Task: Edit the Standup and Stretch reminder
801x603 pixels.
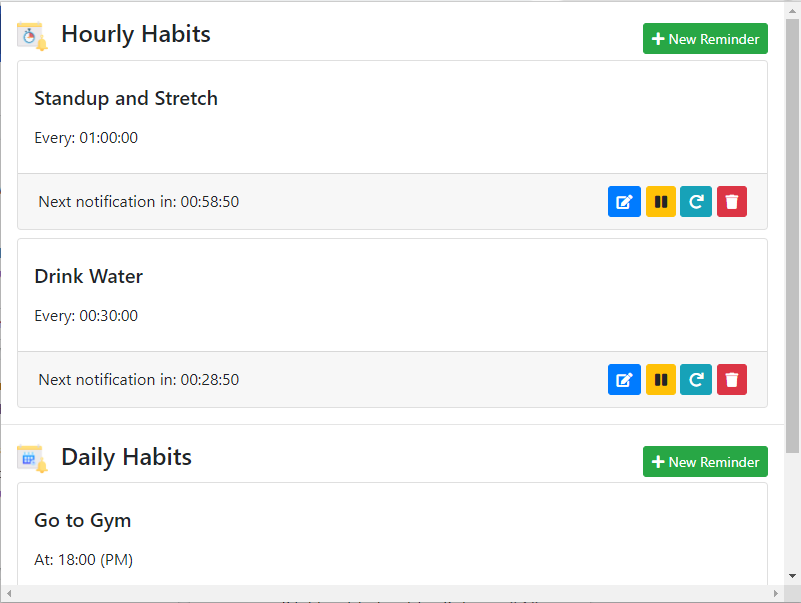Action: 624,202
